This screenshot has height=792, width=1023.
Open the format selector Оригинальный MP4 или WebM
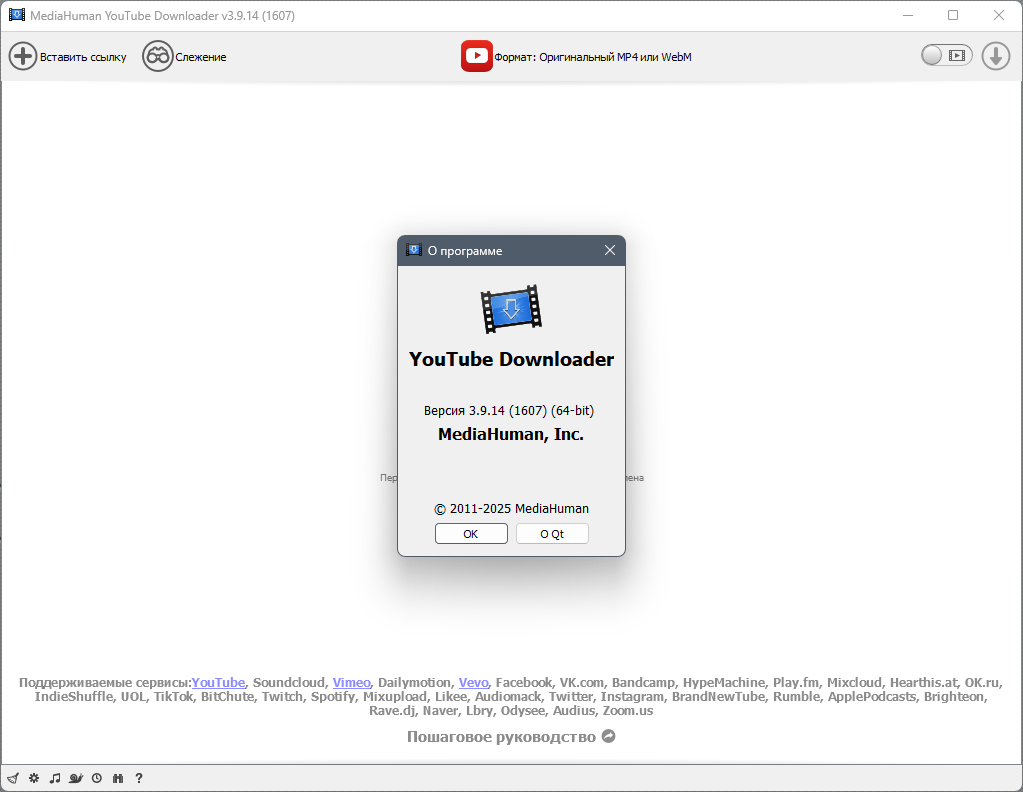click(x=592, y=57)
